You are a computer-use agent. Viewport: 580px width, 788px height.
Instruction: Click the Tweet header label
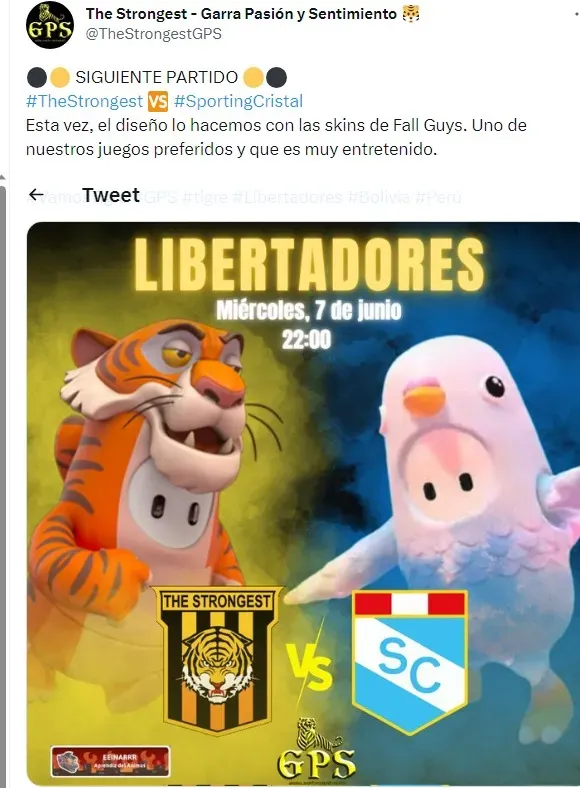coord(111,194)
